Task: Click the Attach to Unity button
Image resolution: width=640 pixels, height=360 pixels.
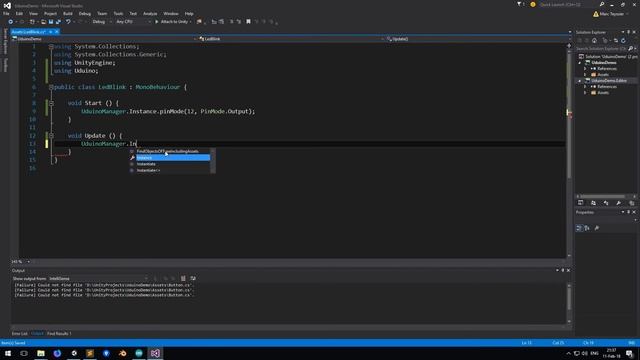Action: click(x=173, y=22)
